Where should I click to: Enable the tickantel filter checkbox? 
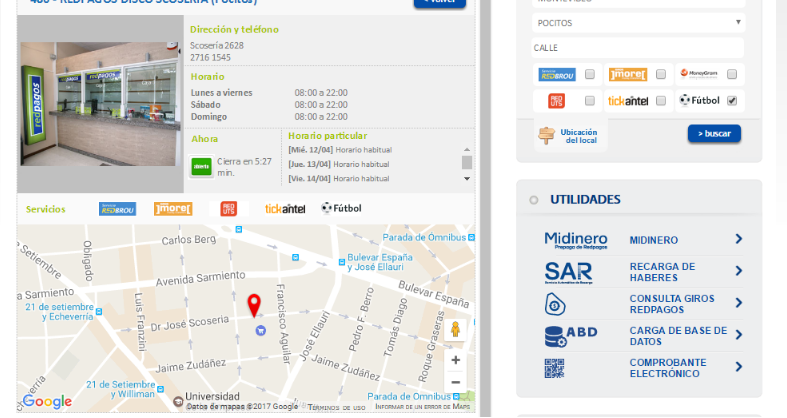point(661,100)
